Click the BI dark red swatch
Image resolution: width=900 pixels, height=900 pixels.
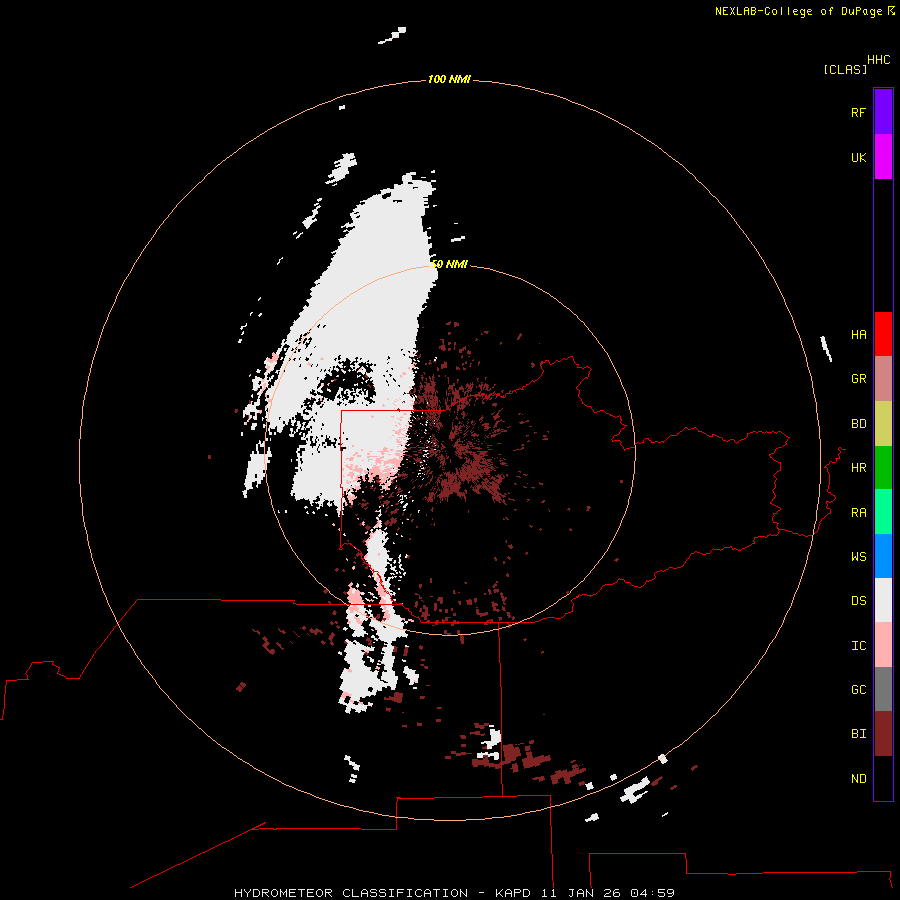883,734
